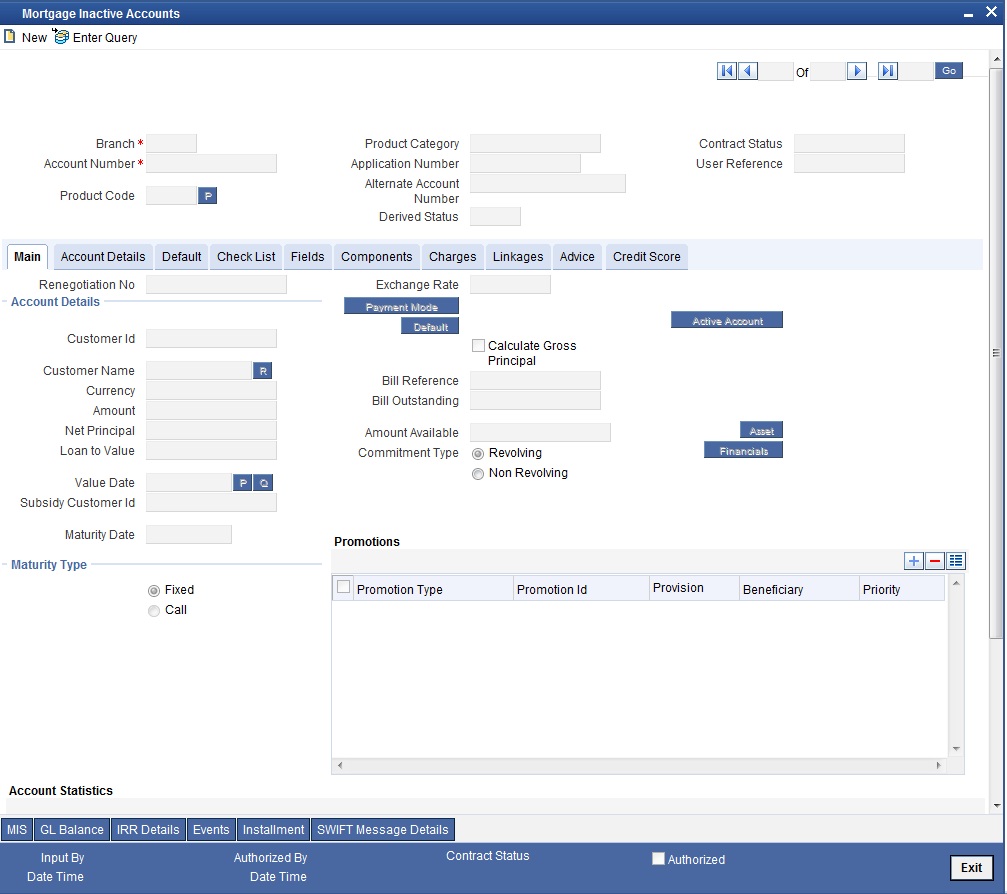Click the Branch input field
1007x894 pixels.
coord(171,143)
